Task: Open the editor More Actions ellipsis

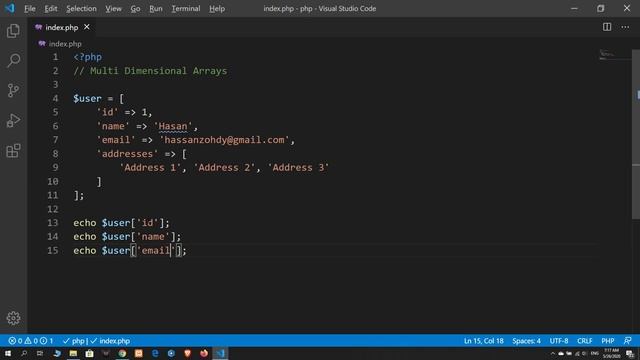Action: [x=625, y=27]
